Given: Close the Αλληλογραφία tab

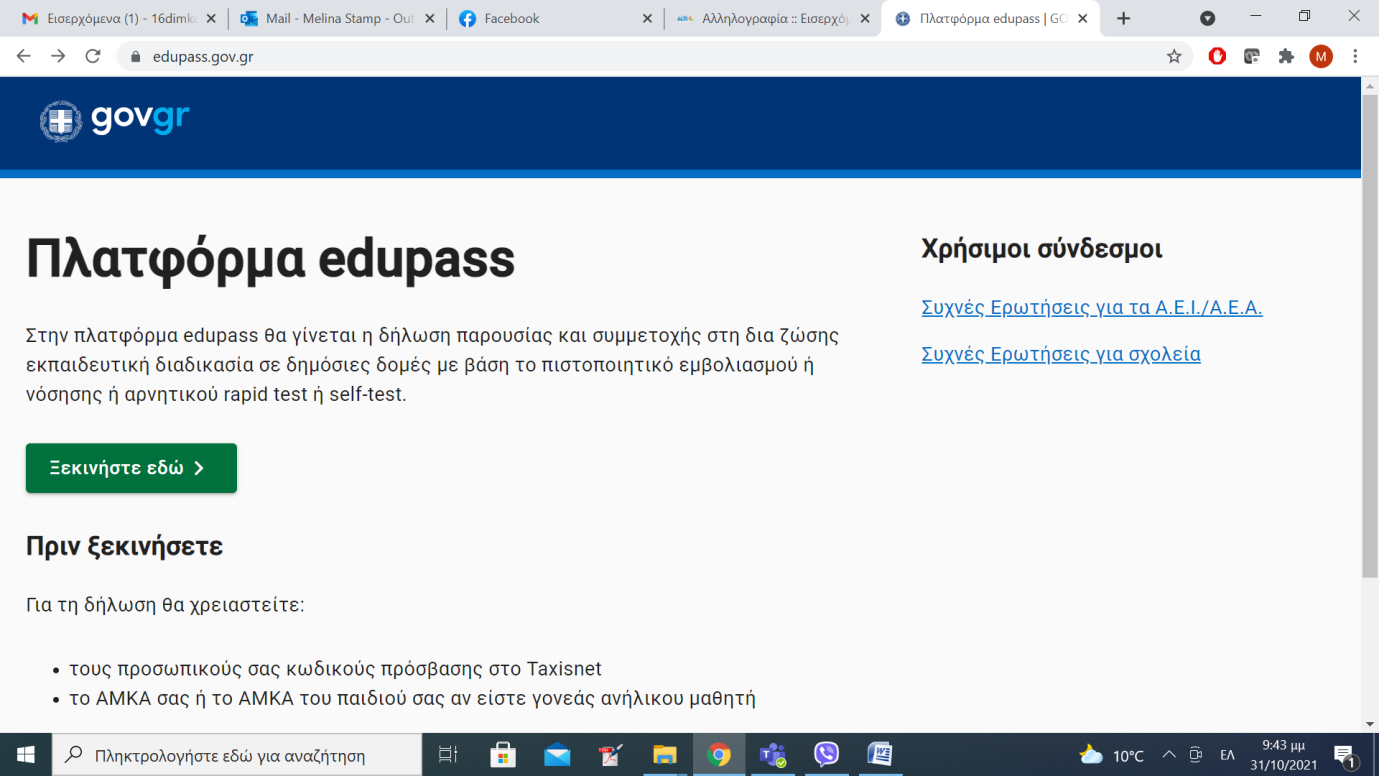Looking at the screenshot, I should 865,19.
